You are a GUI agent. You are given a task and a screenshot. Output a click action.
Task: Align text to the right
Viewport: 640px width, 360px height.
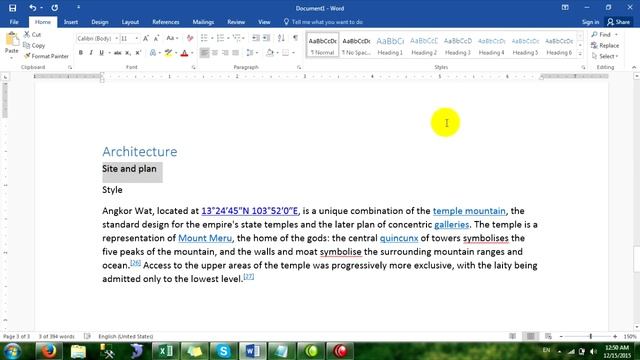coord(225,53)
